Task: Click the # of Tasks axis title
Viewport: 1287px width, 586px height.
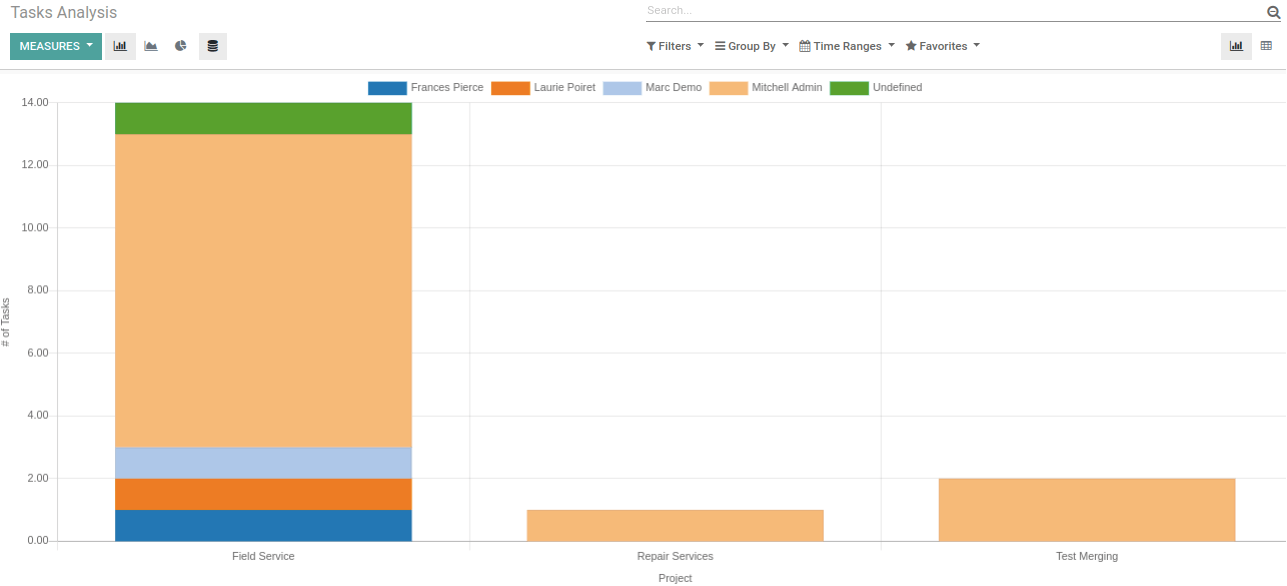Action: pyautogui.click(x=5, y=322)
